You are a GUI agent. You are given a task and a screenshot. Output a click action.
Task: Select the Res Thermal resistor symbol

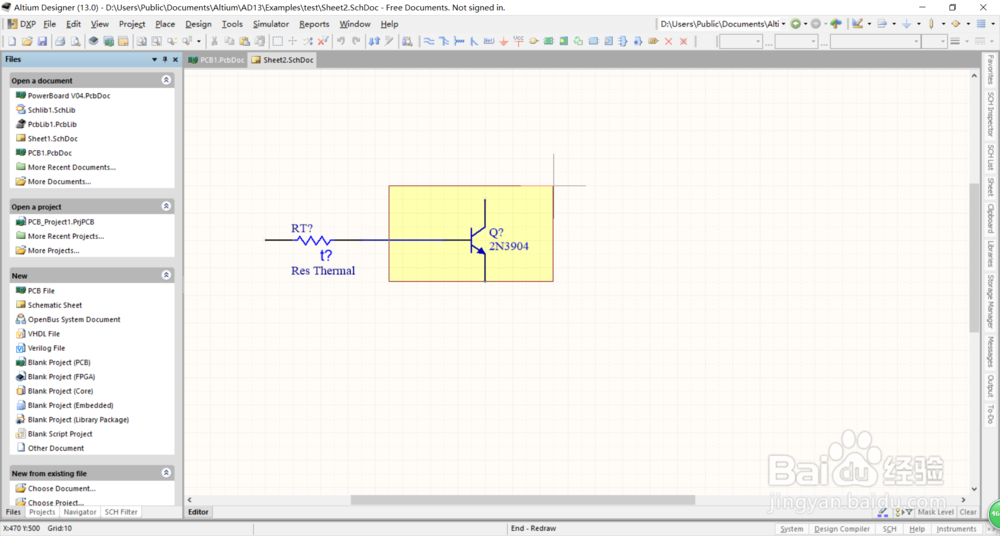pyautogui.click(x=312, y=241)
